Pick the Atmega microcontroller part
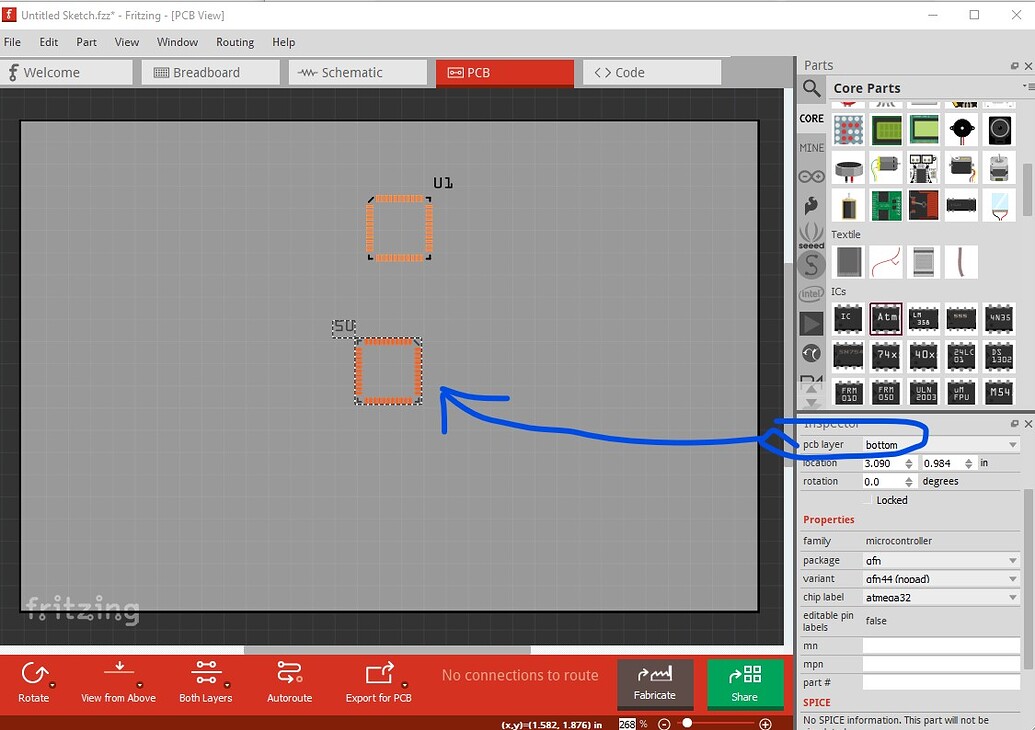 (x=886, y=319)
